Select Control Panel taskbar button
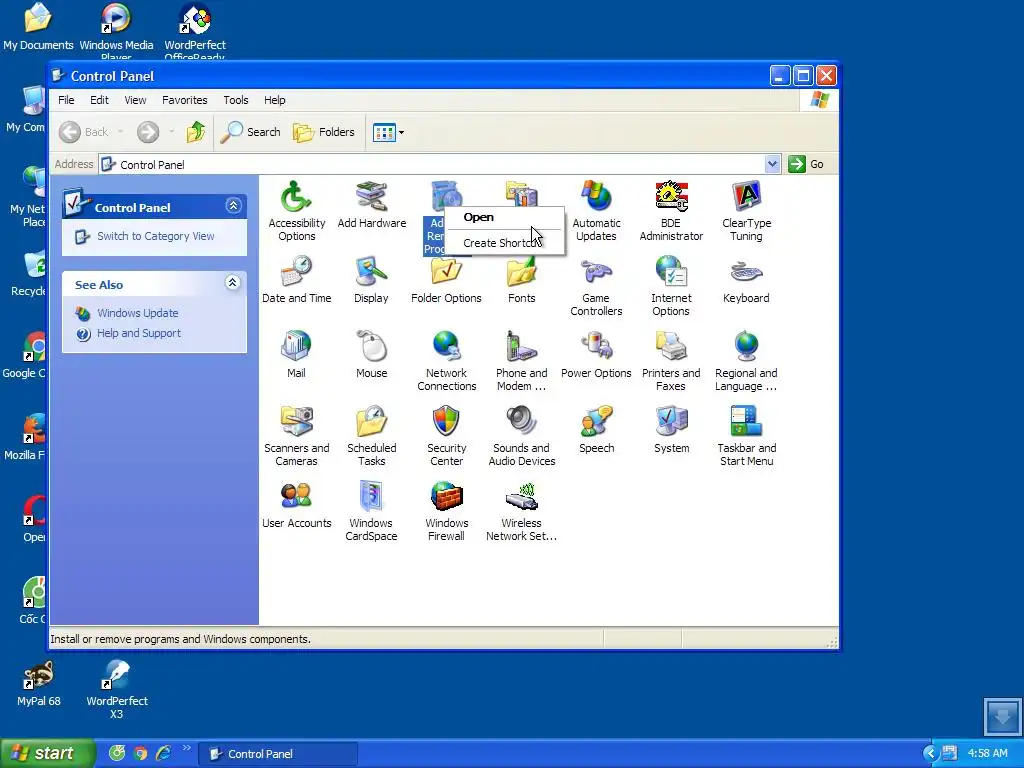Image resolution: width=1024 pixels, height=768 pixels. coord(278,754)
